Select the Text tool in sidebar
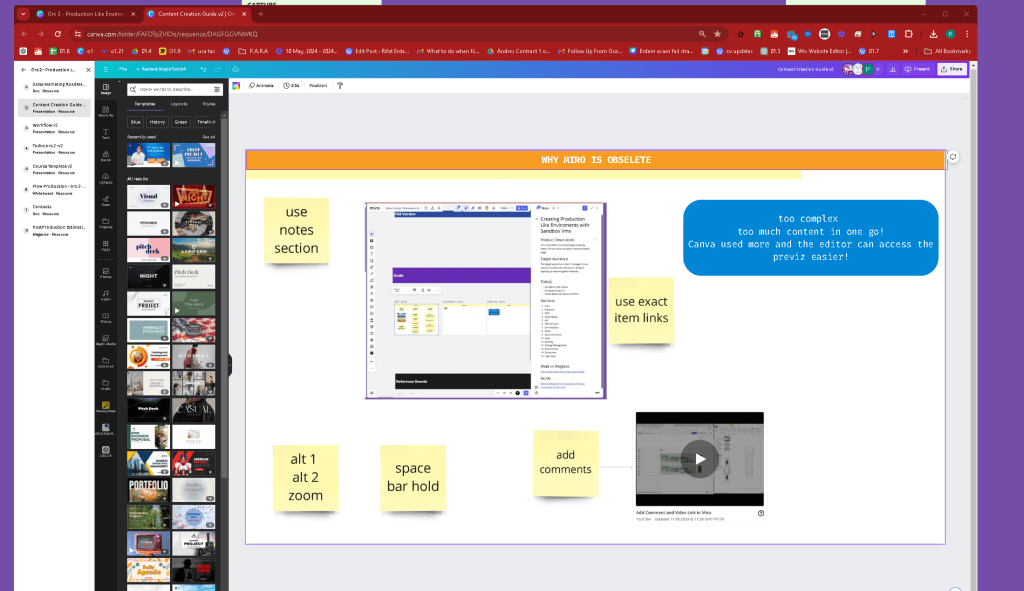This screenshot has width=1024, height=591. pyautogui.click(x=105, y=134)
